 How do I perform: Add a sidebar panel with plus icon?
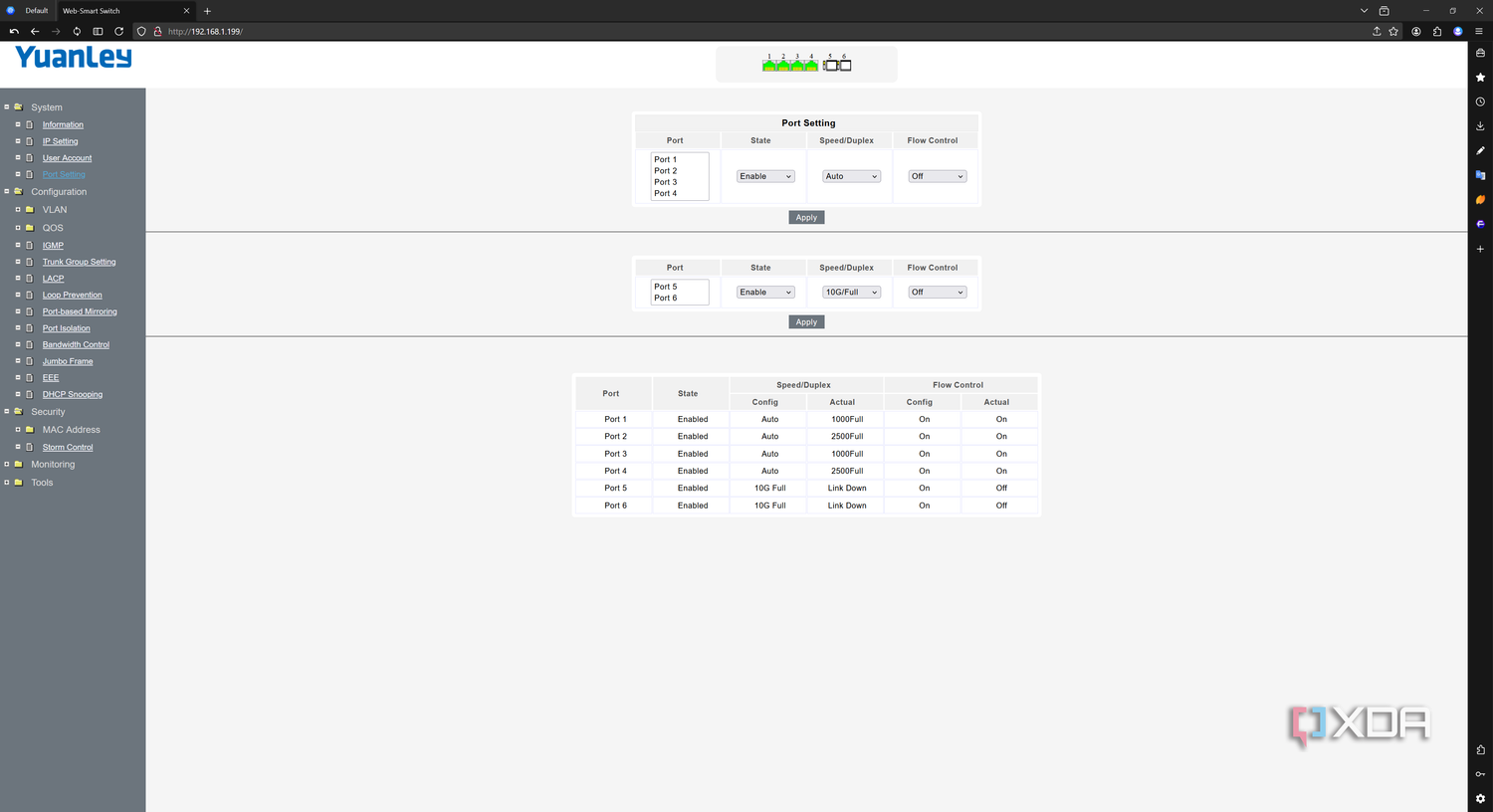click(1480, 249)
